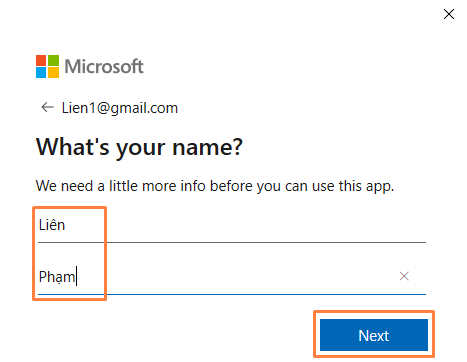
Task: Go back using the left arrow icon
Action: pyautogui.click(x=47, y=107)
